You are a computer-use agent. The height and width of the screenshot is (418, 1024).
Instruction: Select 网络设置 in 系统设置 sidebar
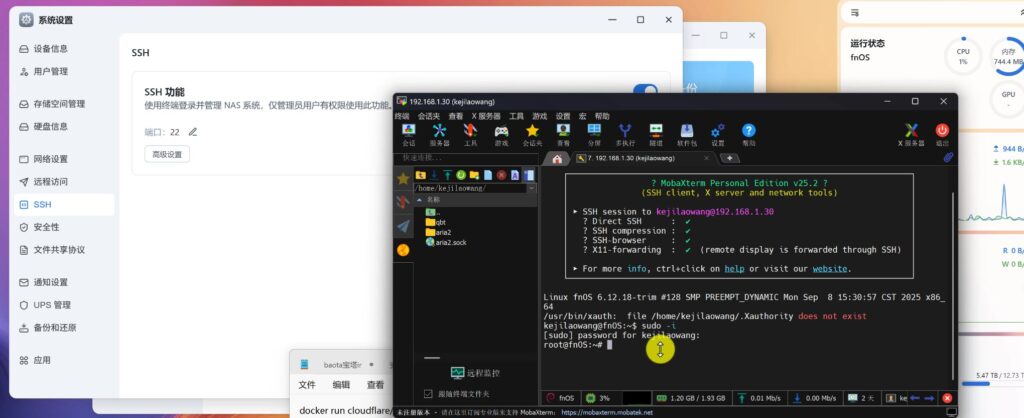point(63,159)
